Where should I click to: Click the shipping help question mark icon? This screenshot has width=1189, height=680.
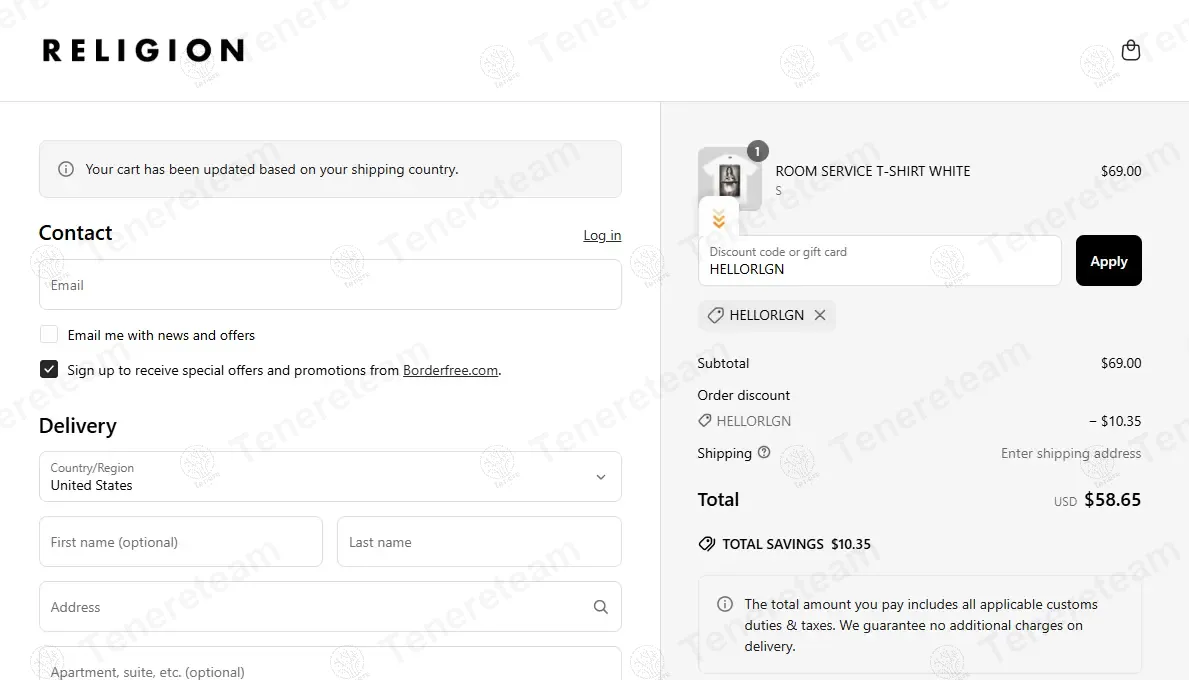tap(764, 453)
